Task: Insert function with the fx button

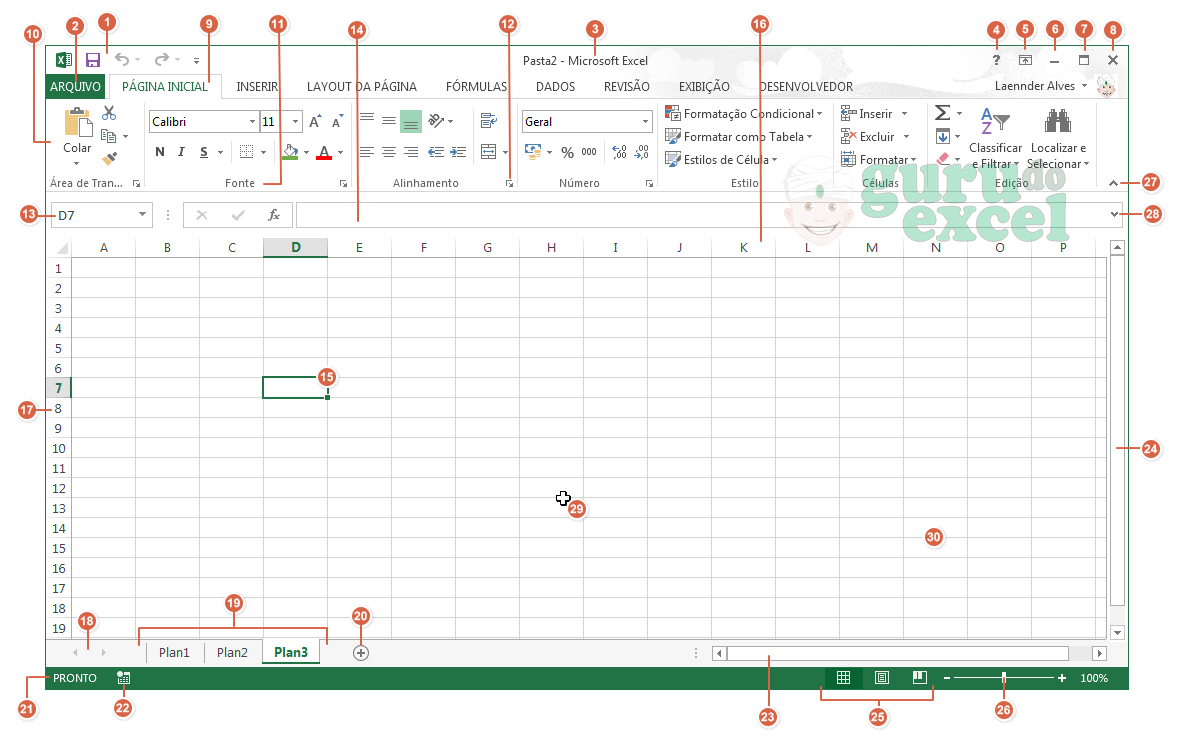Action: pos(274,215)
